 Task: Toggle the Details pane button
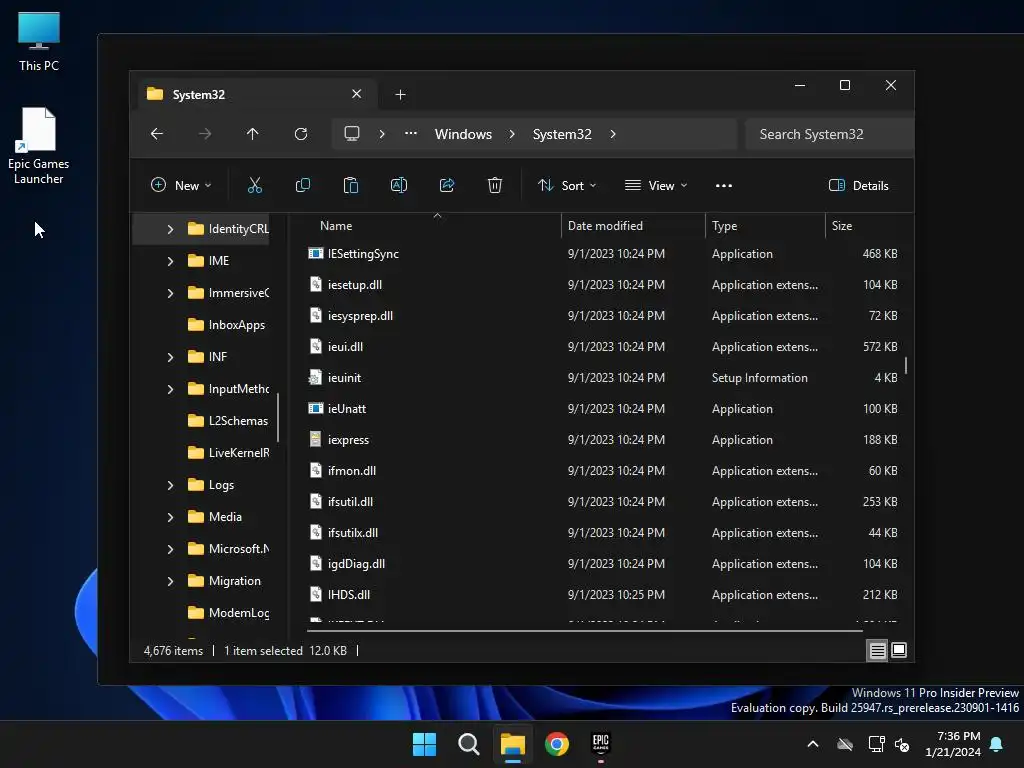[859, 185]
